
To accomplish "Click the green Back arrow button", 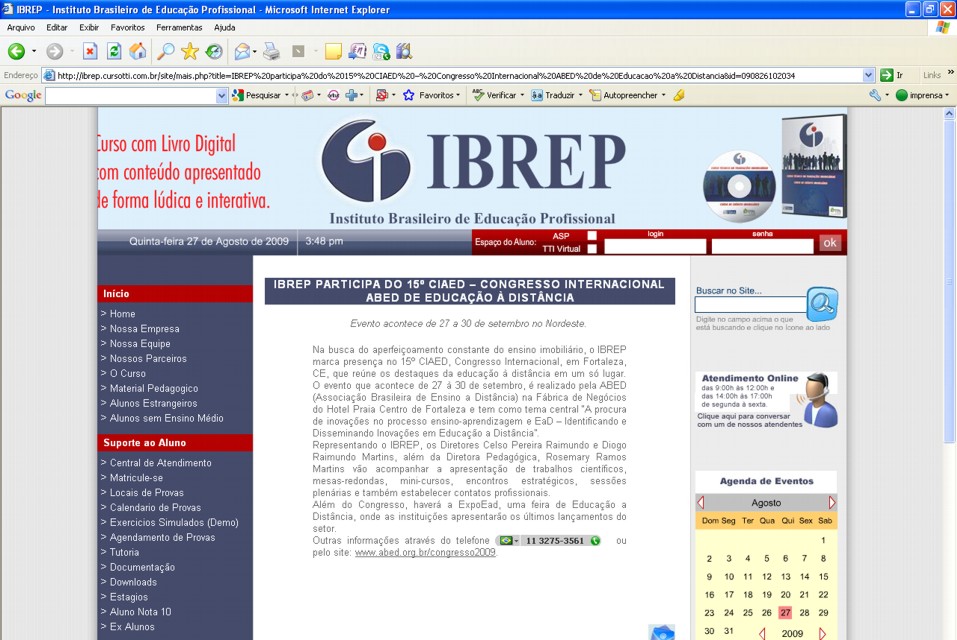I will [16, 52].
